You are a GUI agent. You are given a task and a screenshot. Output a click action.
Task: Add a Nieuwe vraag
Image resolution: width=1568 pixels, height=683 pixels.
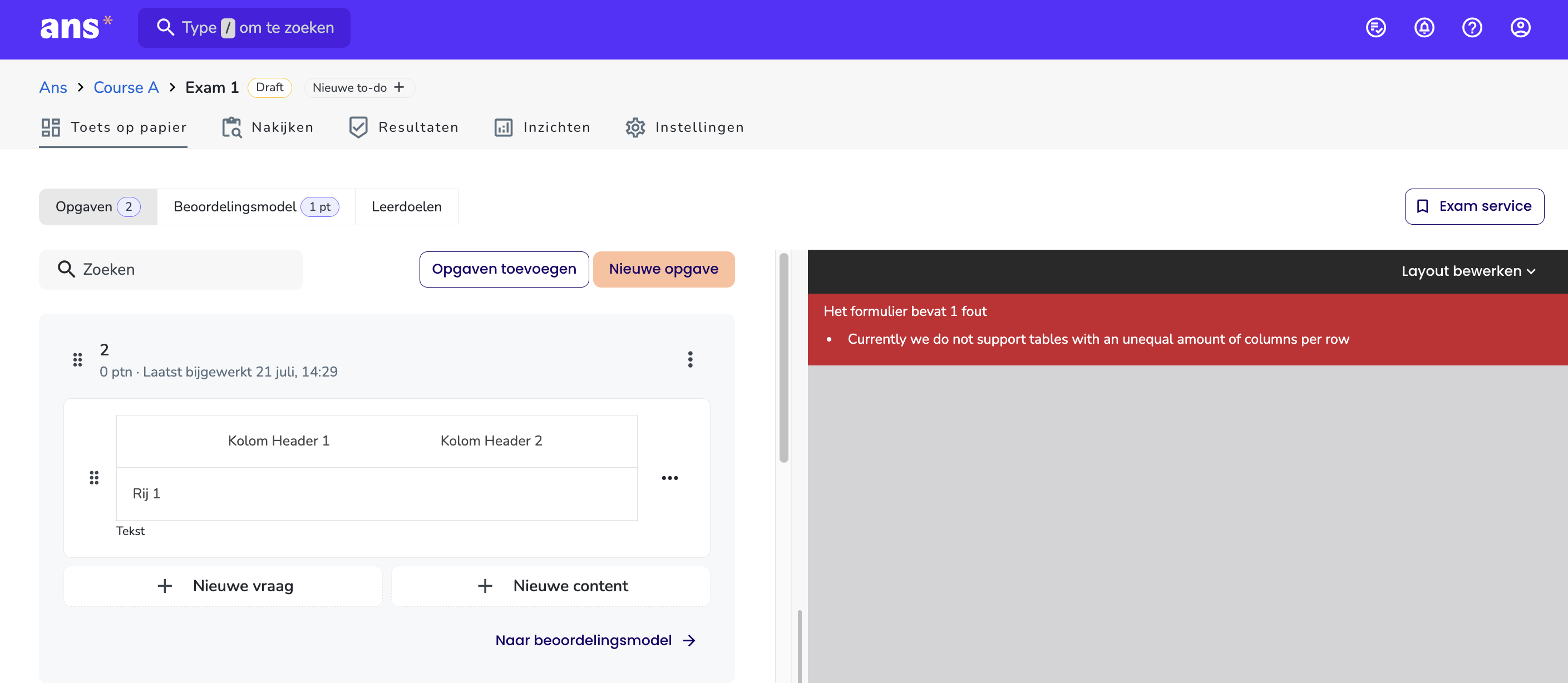click(223, 586)
